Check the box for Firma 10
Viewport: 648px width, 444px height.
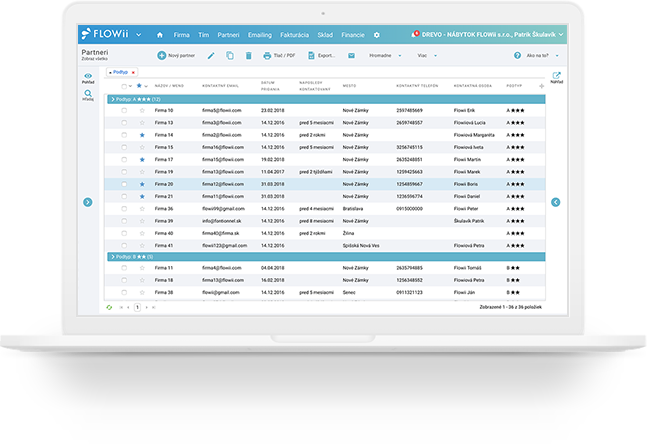click(124, 110)
